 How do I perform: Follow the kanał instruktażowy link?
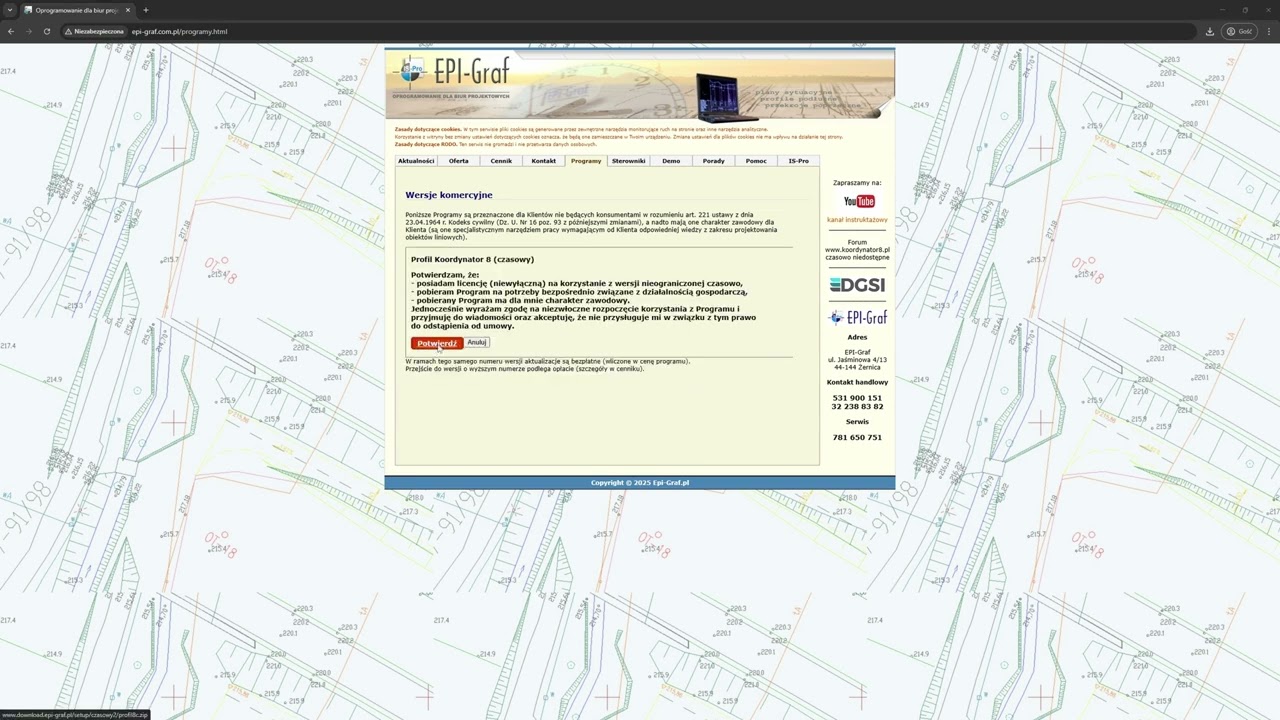point(857,220)
